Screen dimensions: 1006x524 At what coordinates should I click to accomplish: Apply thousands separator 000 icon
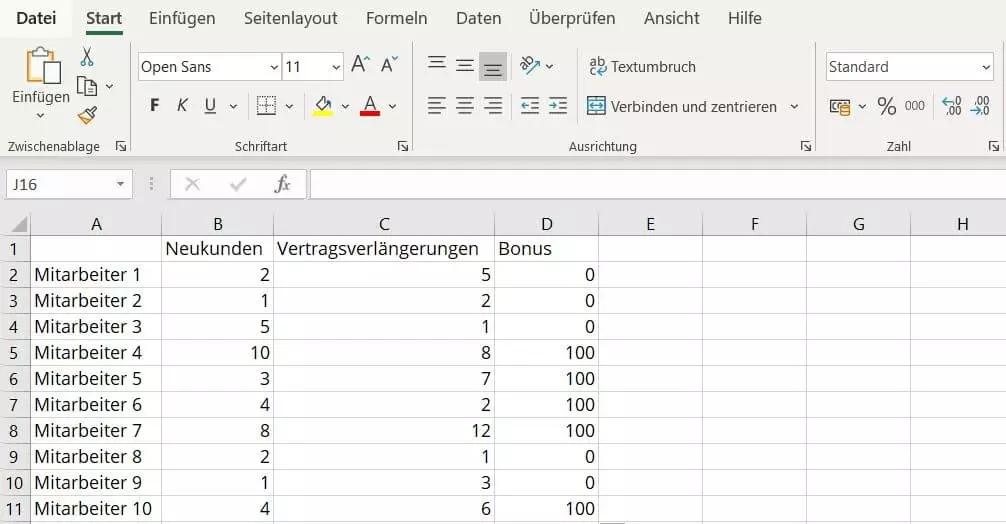914,106
